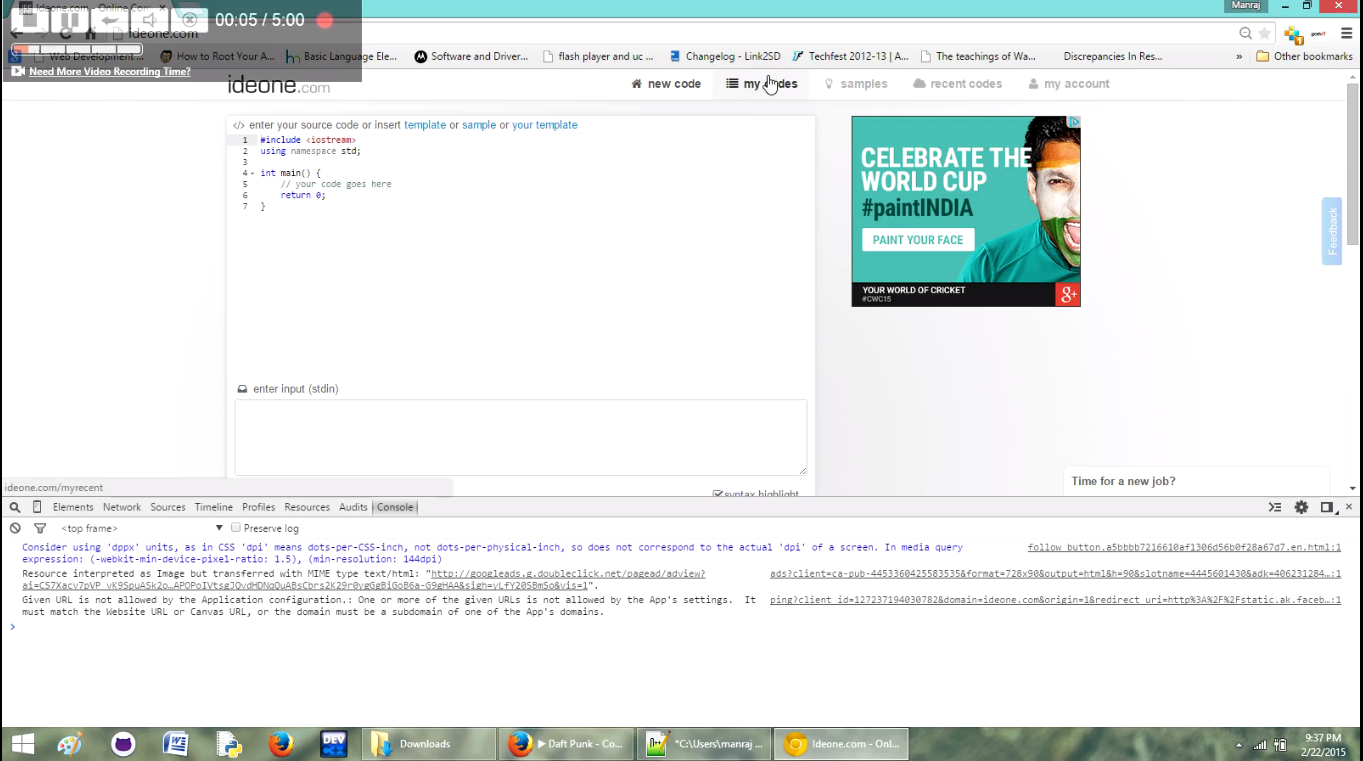Open the Windows Start button
This screenshot has height=761, width=1363.
click(22, 744)
